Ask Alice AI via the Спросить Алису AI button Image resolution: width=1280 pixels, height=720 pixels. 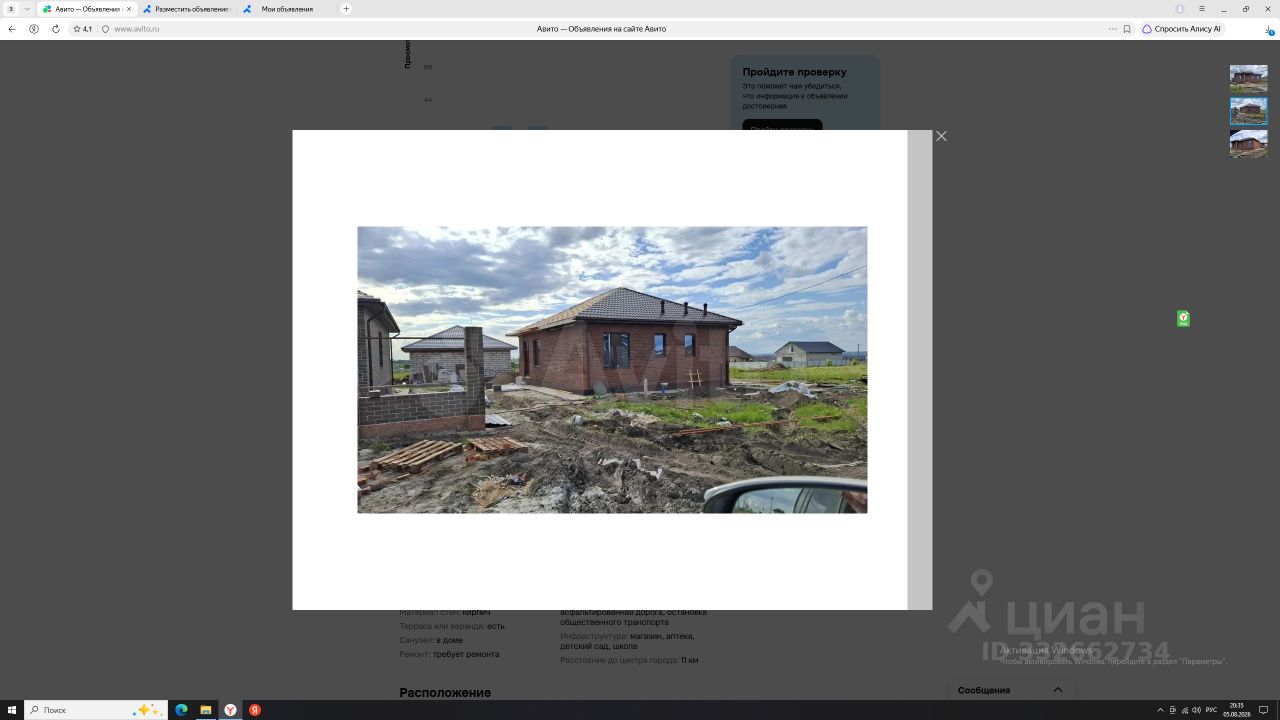[x=1182, y=29]
